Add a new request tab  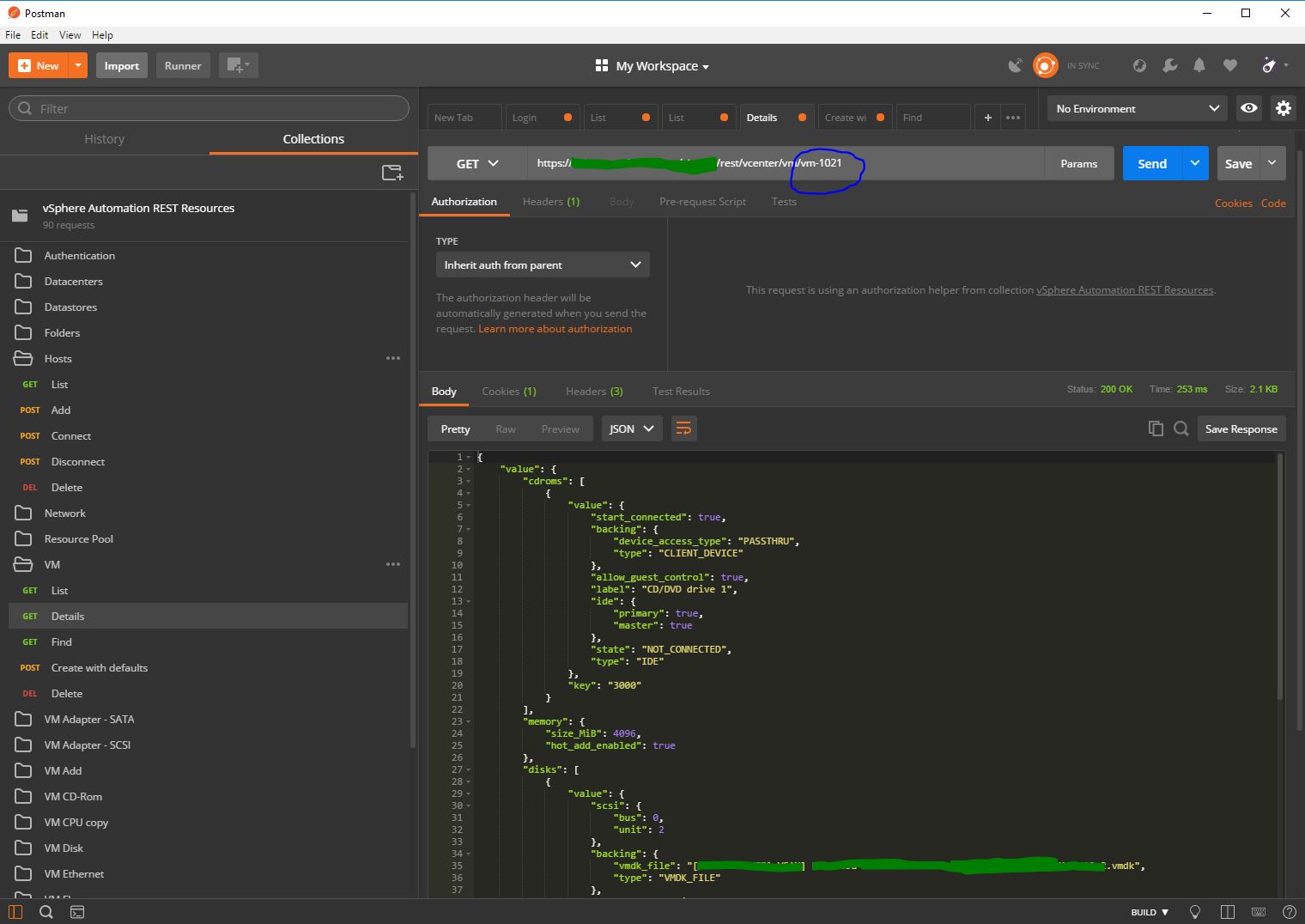click(988, 118)
